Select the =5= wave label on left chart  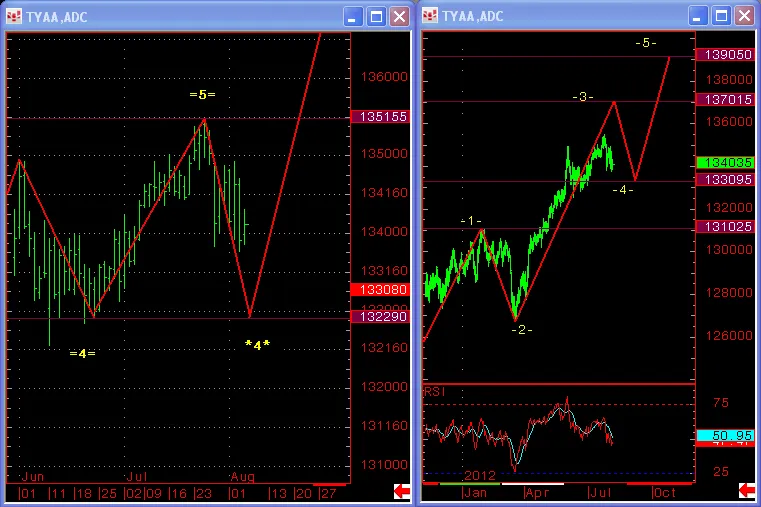point(203,94)
